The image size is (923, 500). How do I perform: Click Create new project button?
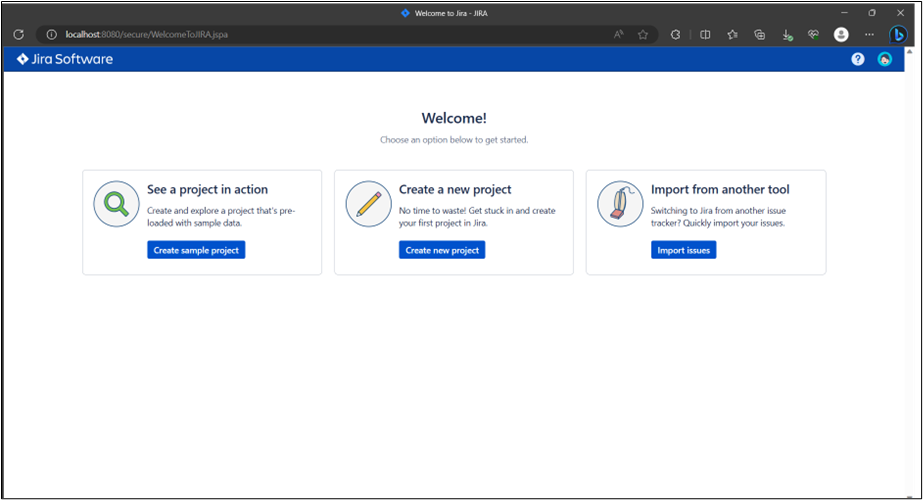pos(442,250)
